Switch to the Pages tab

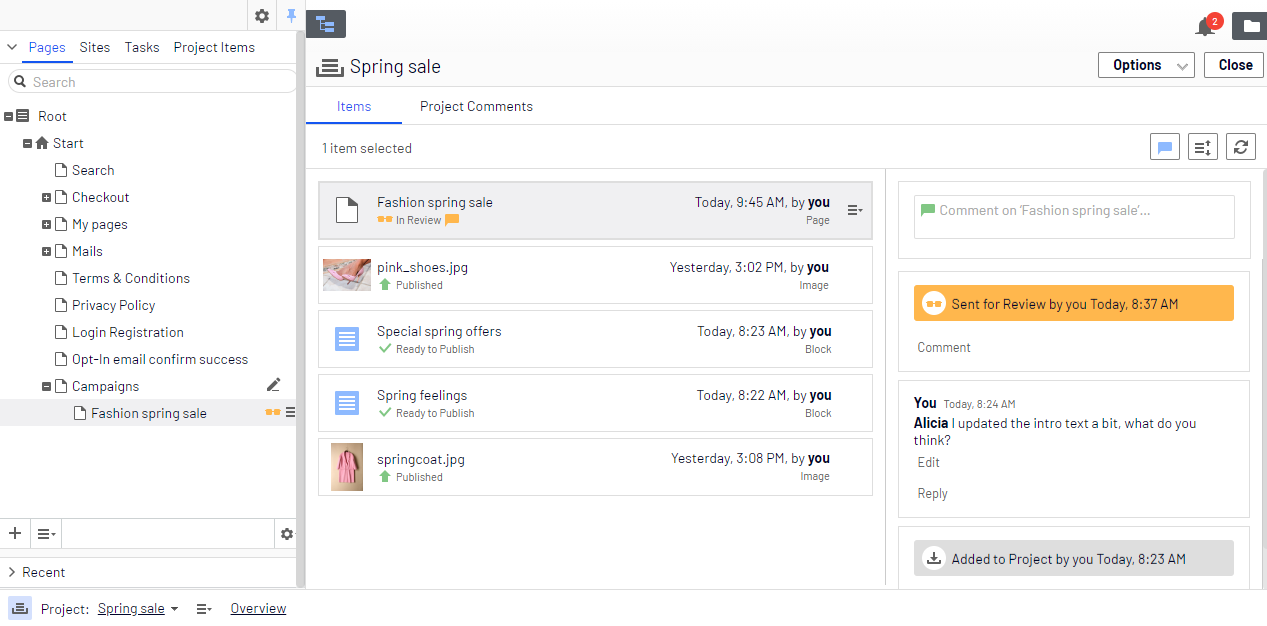pos(47,47)
